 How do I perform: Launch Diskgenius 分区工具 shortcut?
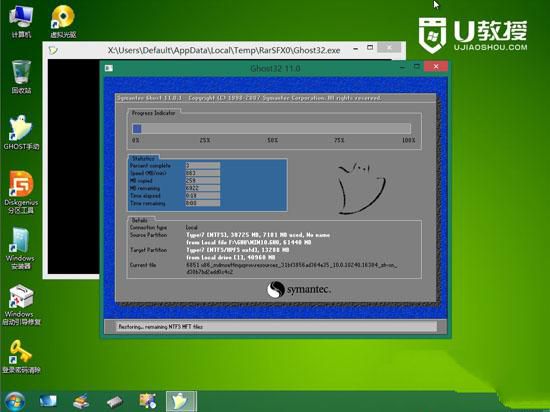[x=21, y=192]
